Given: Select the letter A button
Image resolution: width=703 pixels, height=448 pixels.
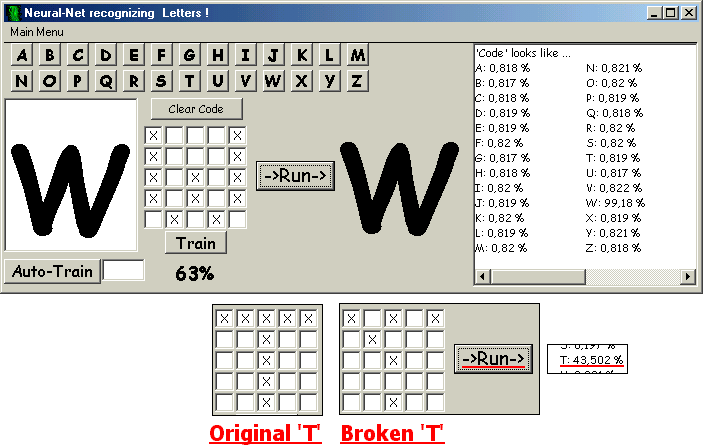Looking at the screenshot, I should (22, 55).
